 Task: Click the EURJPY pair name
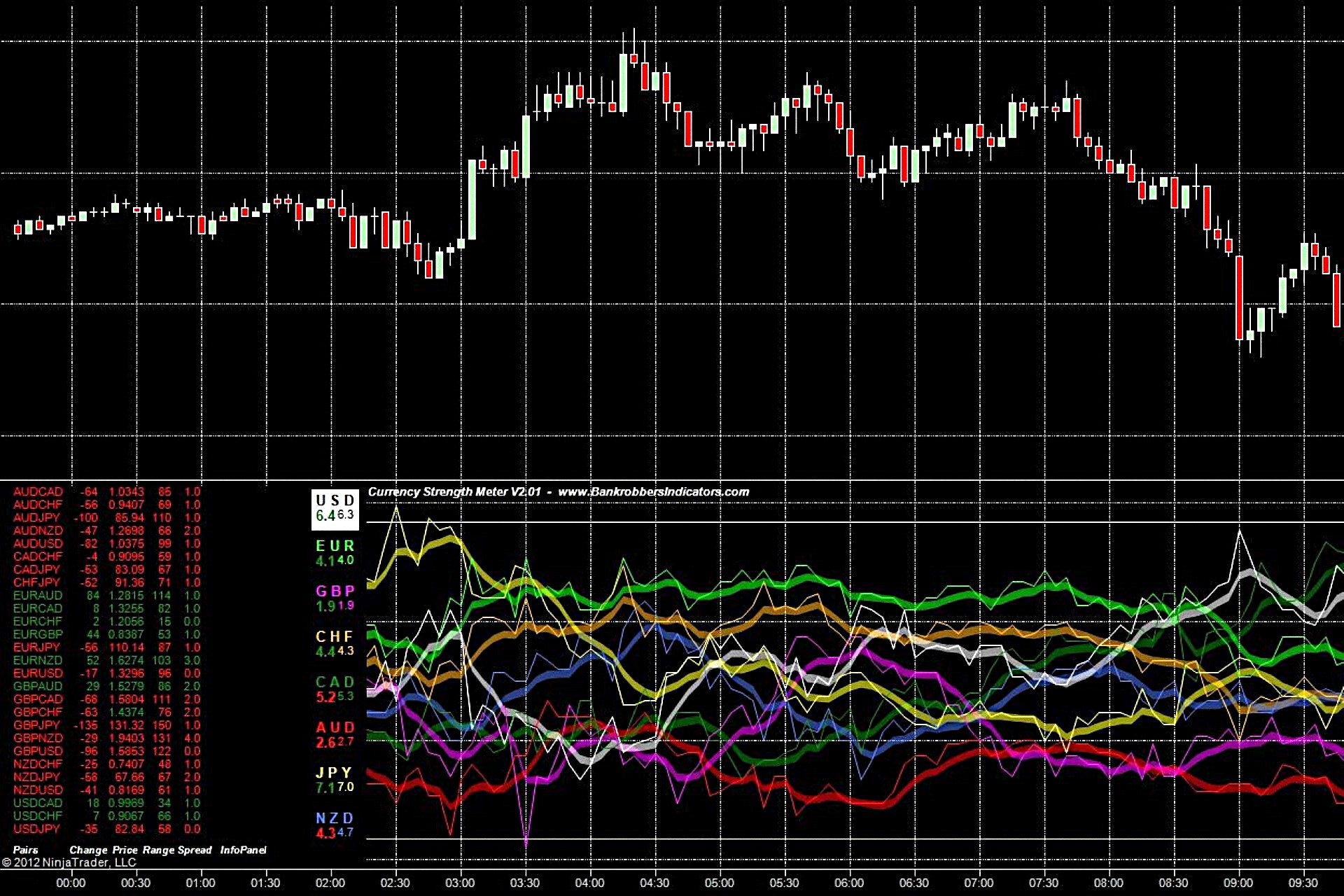36,647
